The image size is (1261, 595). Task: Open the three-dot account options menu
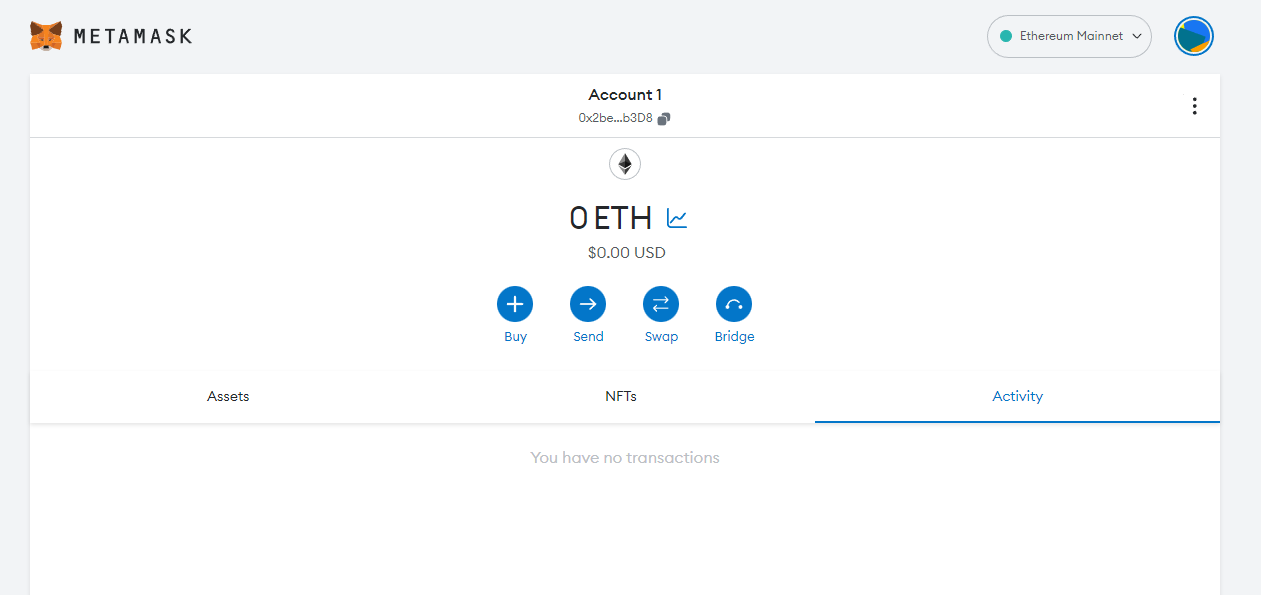[1194, 106]
